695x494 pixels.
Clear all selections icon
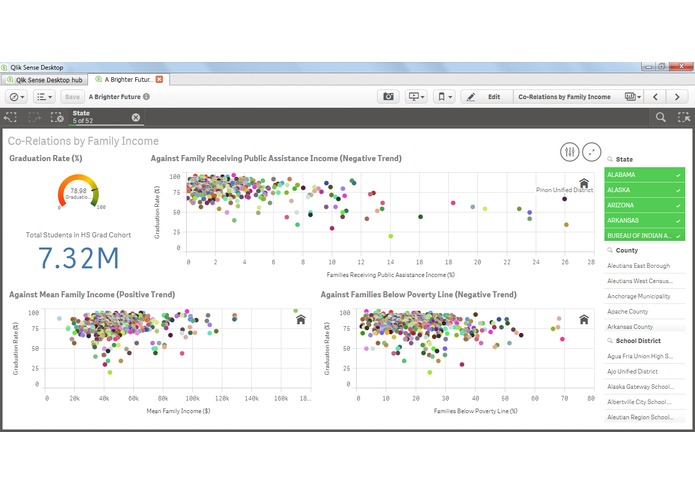(x=57, y=117)
